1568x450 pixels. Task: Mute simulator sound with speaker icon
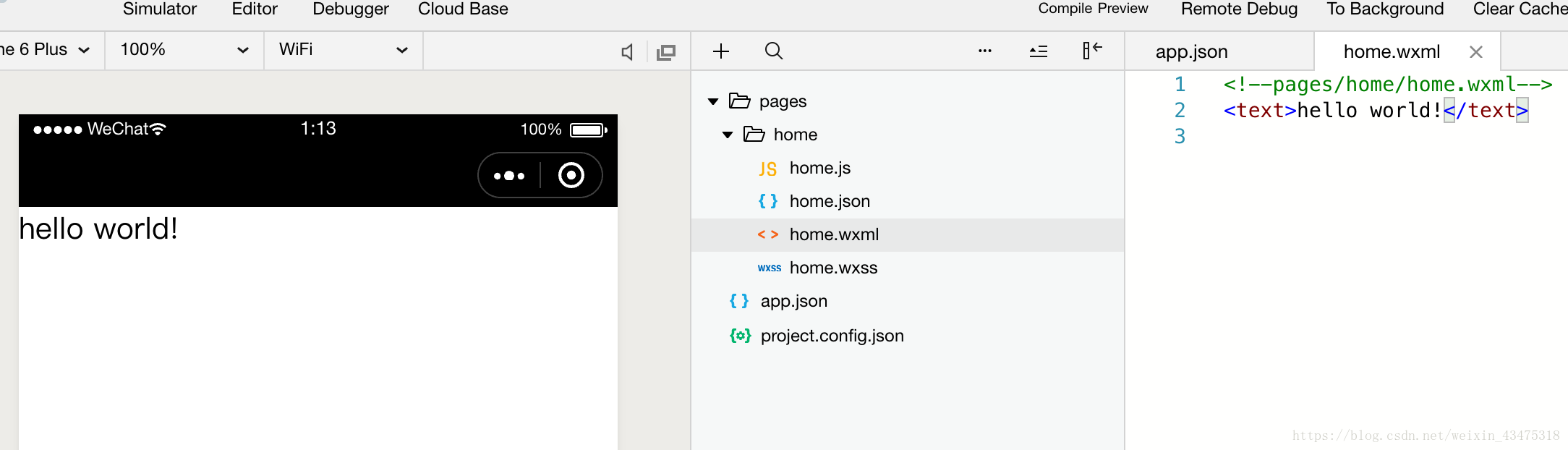pos(627,52)
